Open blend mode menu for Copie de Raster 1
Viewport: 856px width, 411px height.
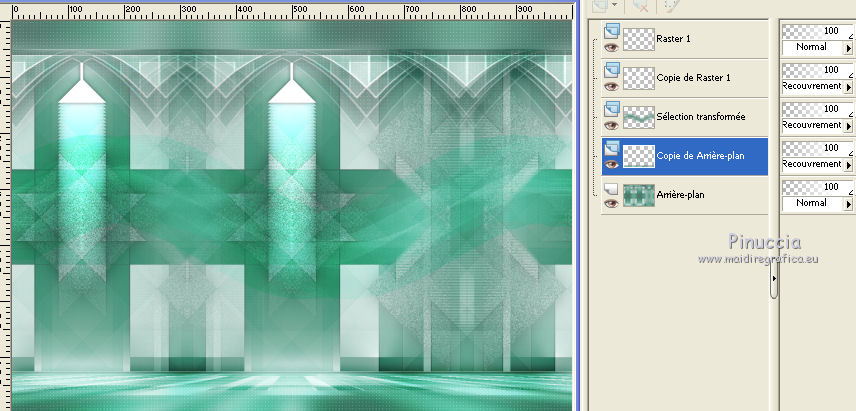[849, 87]
